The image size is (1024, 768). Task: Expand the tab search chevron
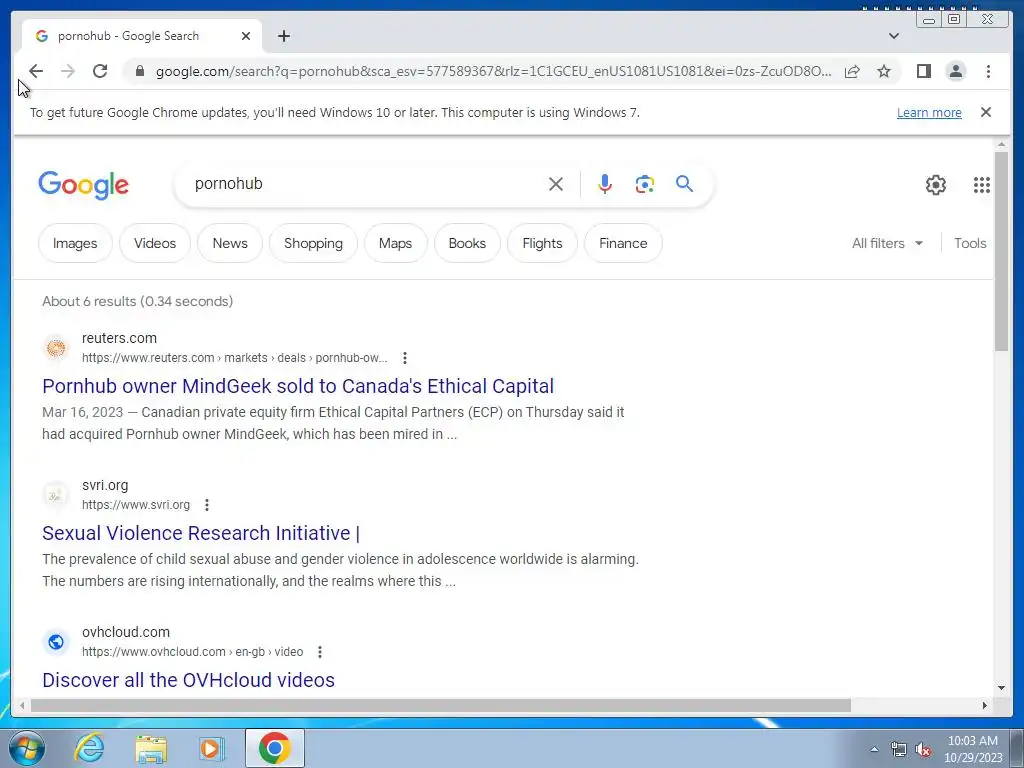click(x=894, y=36)
